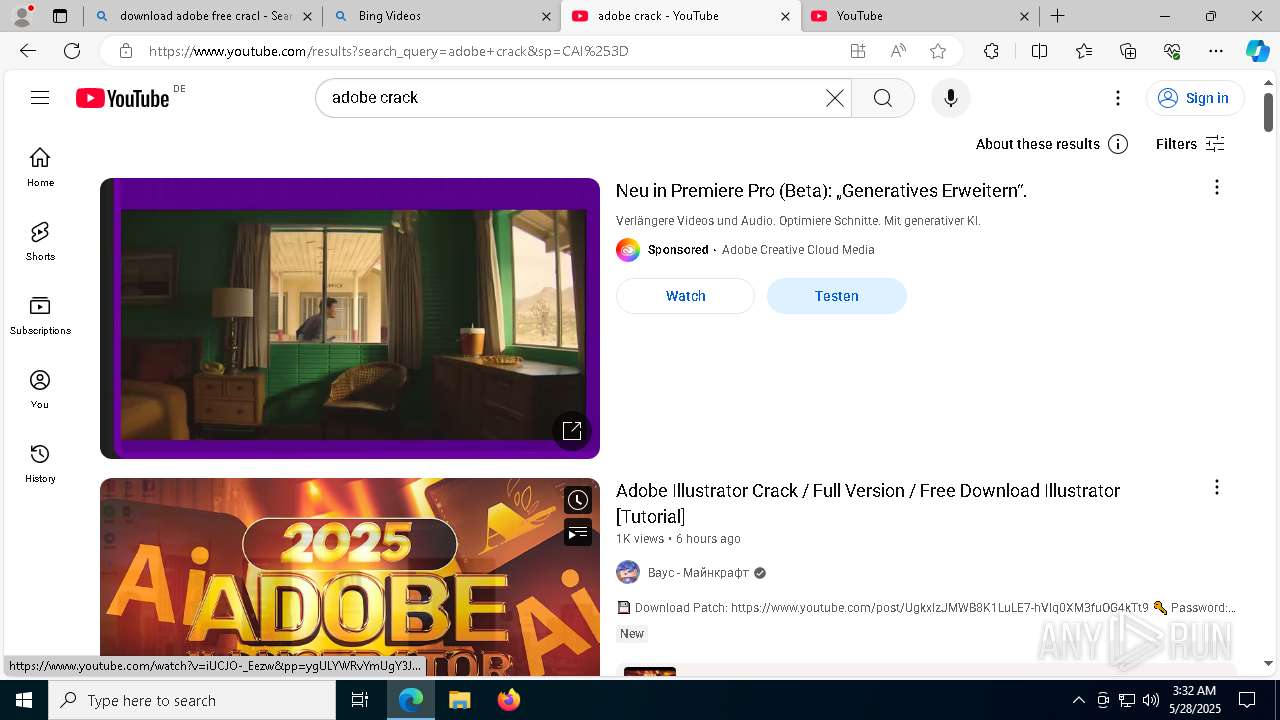Viewport: 1280px width, 720px height.
Task: Open Shorts in the sidebar
Action: (40, 242)
